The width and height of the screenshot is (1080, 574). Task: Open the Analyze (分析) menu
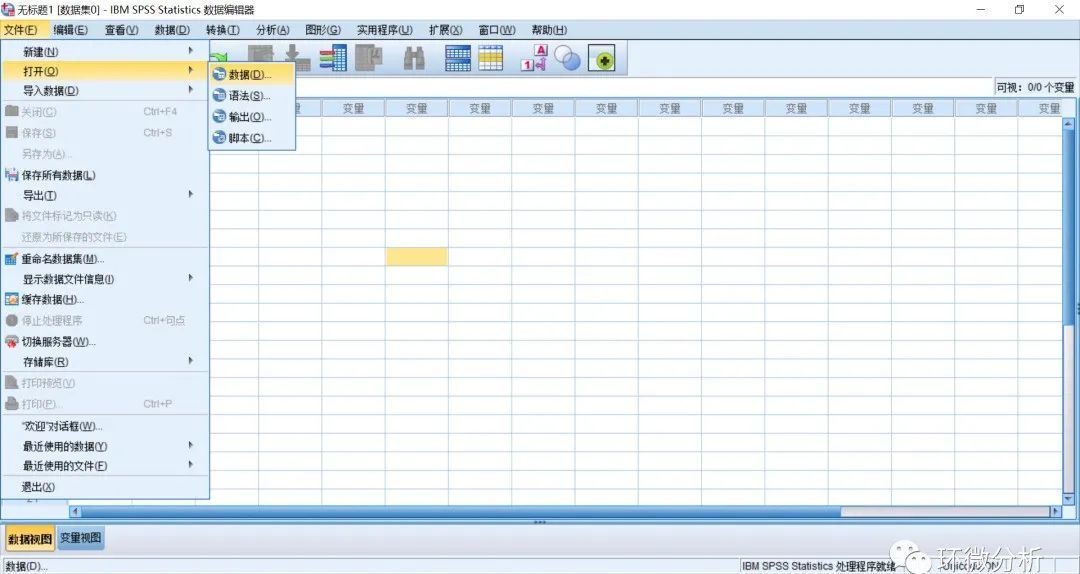point(273,30)
